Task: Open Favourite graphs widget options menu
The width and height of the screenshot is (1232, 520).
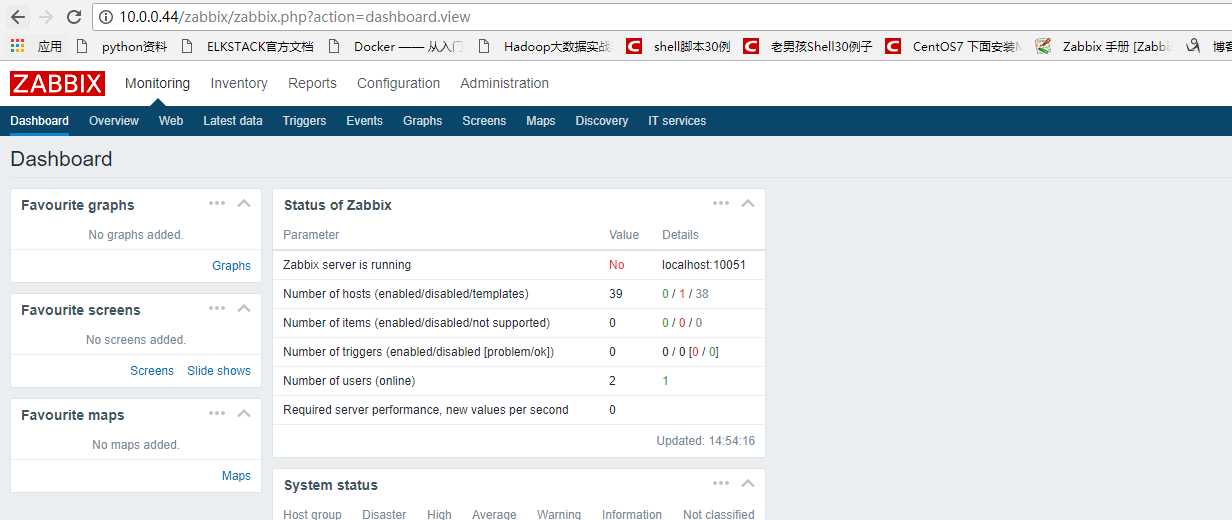Action: [x=217, y=203]
